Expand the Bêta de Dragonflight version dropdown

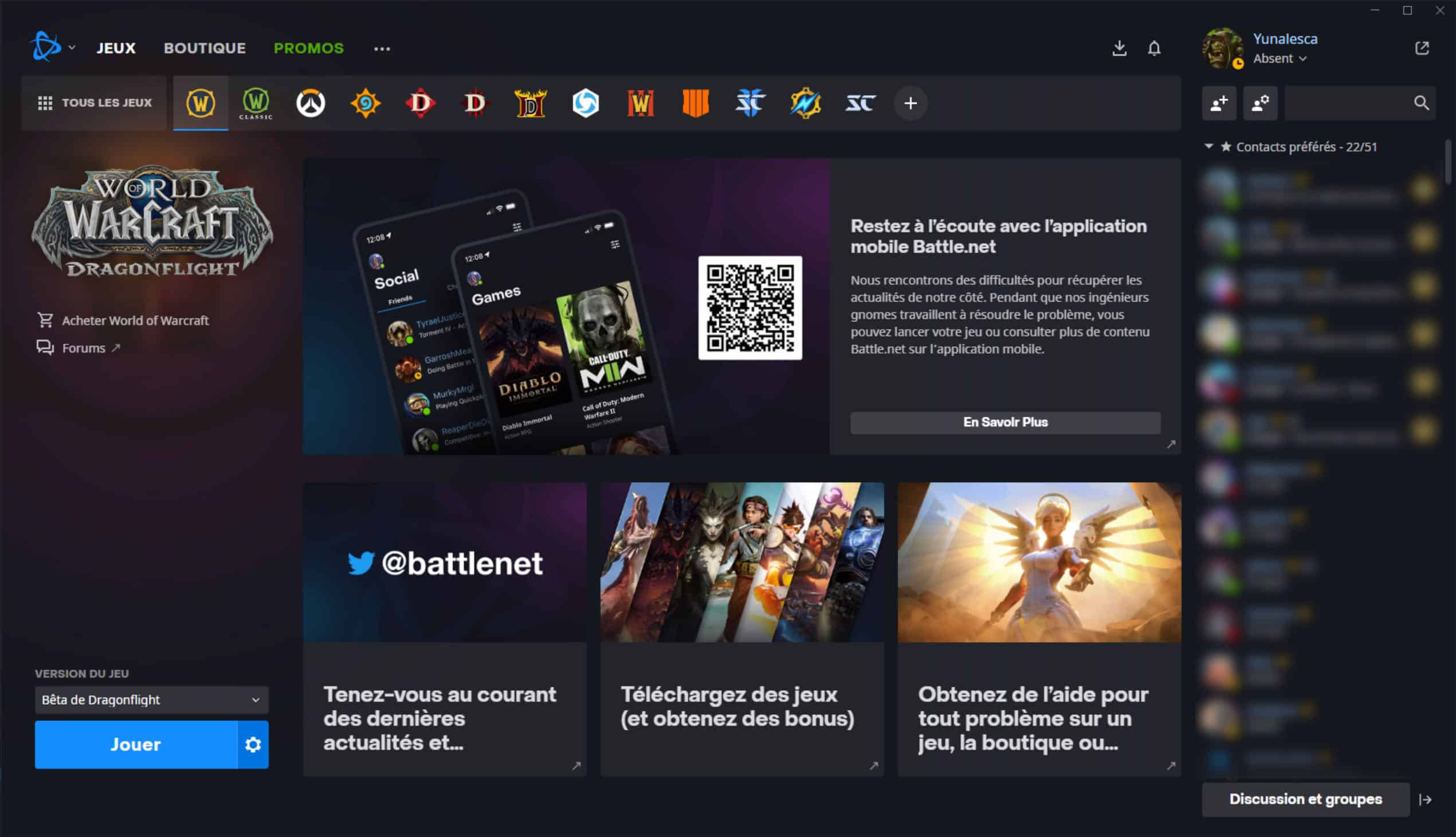coord(152,699)
